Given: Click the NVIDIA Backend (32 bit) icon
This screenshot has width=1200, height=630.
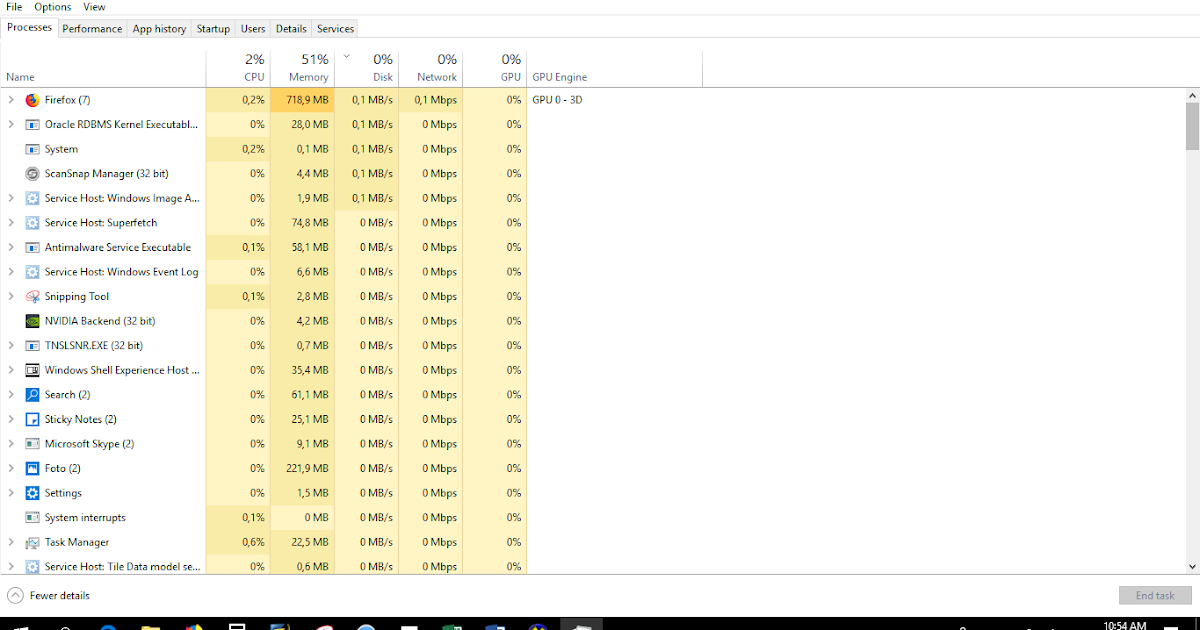Looking at the screenshot, I should coord(32,321).
